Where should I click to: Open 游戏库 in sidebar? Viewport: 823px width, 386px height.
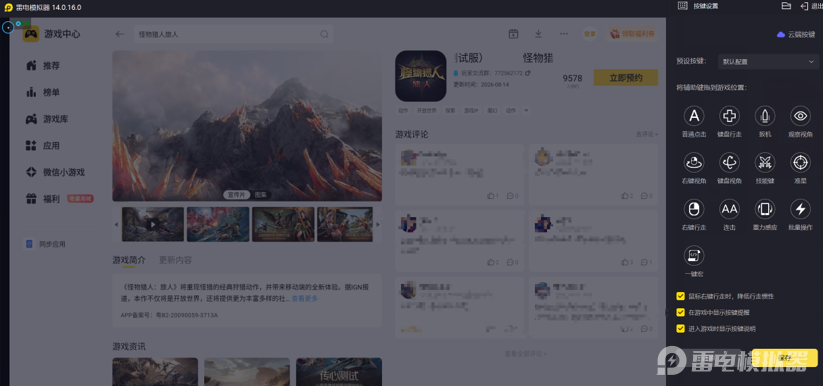[47, 119]
